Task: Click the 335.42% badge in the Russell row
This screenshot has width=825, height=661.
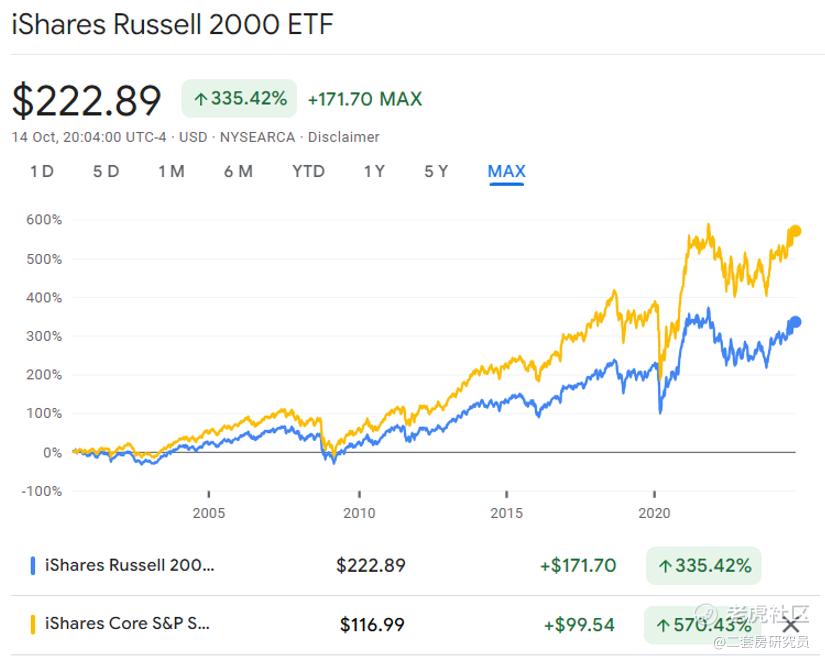Action: click(x=704, y=566)
